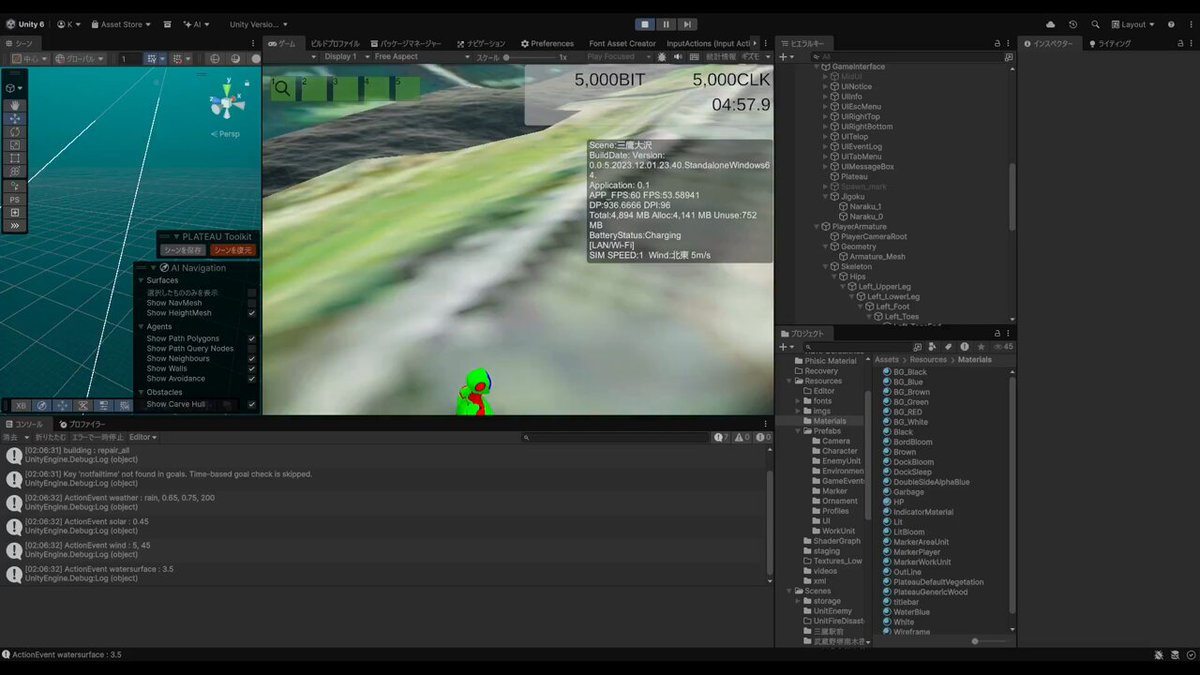Switch to the Preferences tab
The height and width of the screenshot is (675, 1200).
pyautogui.click(x=547, y=44)
